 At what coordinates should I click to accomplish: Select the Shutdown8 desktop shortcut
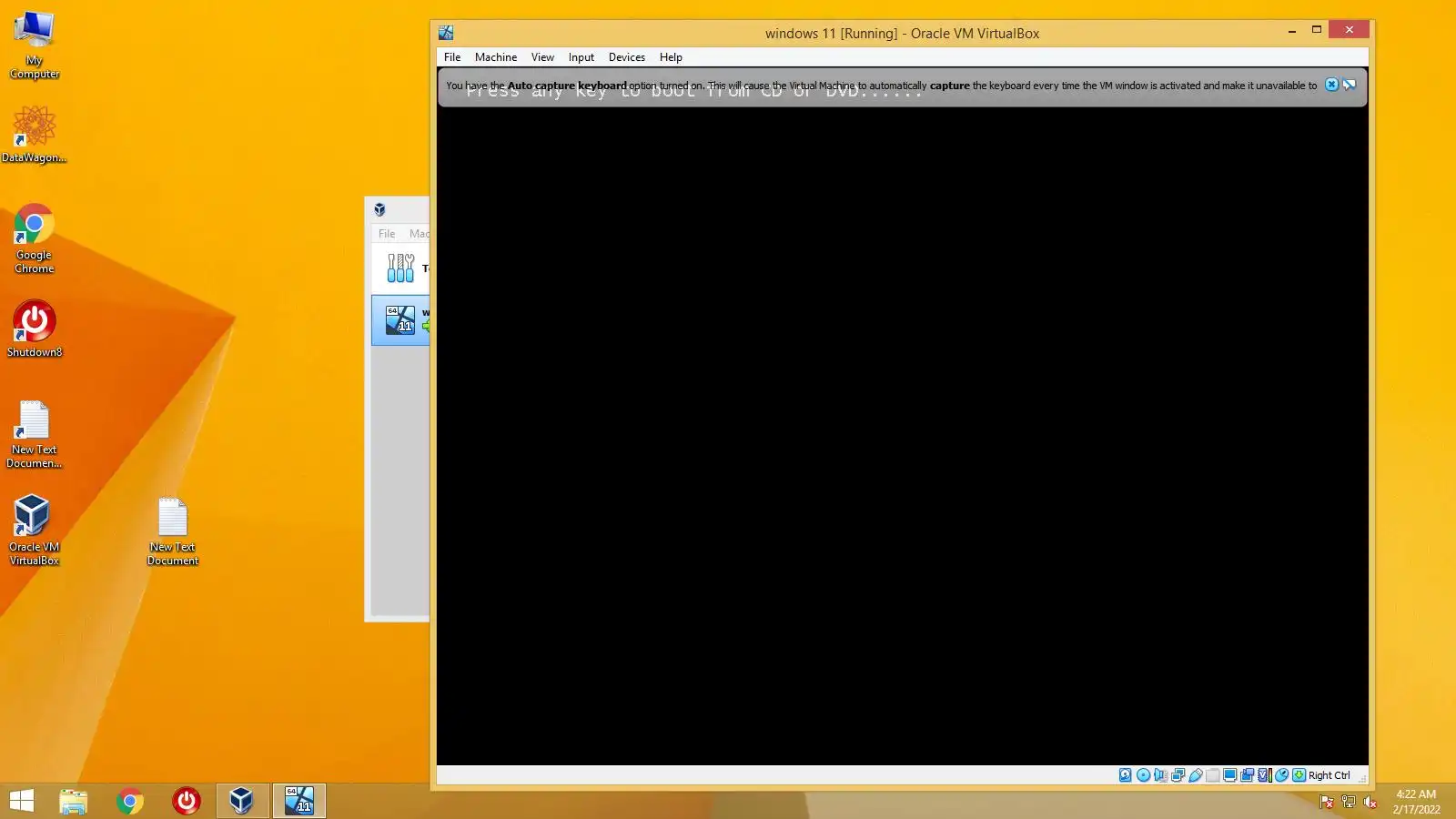click(x=35, y=329)
